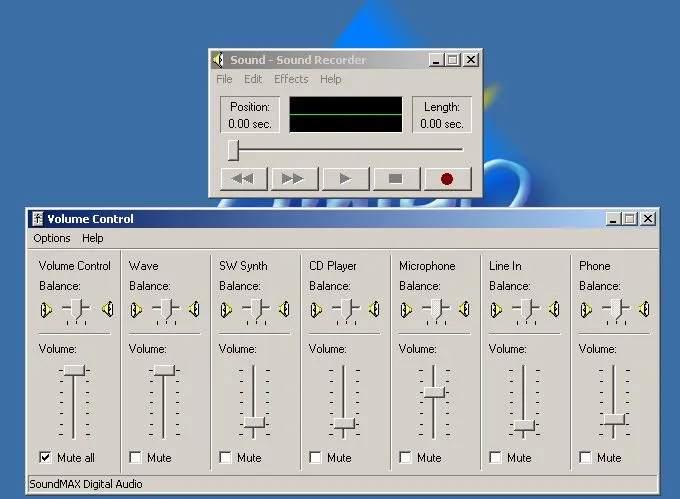Screen dimensions: 680x499
Task: Mute the Microphone channel
Action: [405, 457]
